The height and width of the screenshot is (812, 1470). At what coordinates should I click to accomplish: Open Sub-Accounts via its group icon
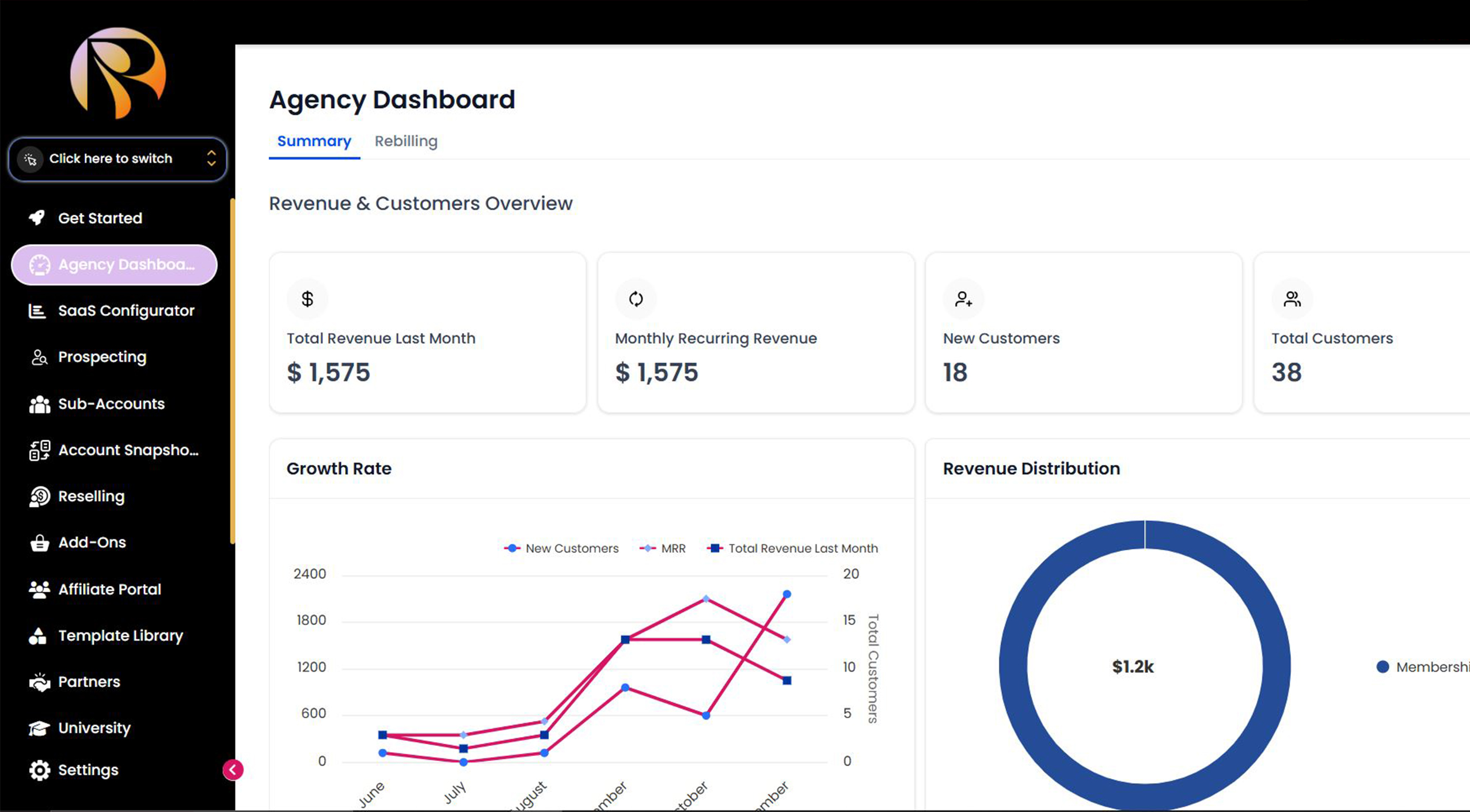(39, 405)
